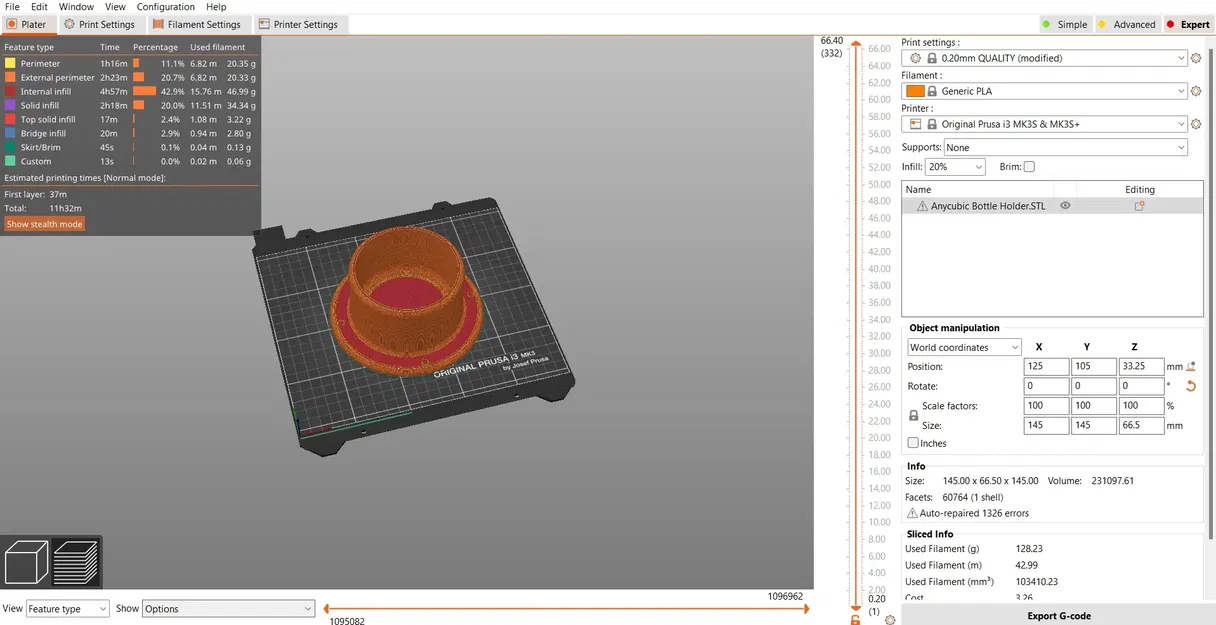Open print settings preset gear icon
This screenshot has width=1216, height=625.
(1196, 58)
